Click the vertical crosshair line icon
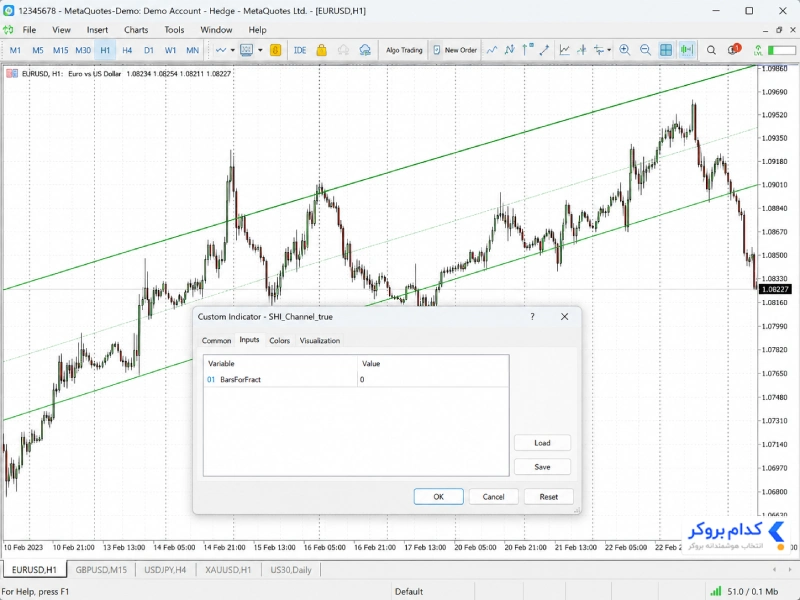This screenshot has height=600, width=800. [582, 50]
